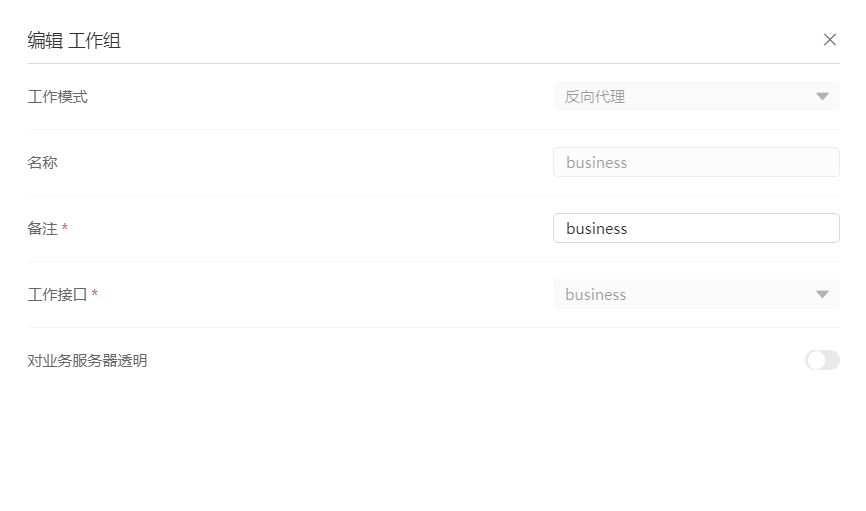Focus the 名称 input field
866x511 pixels.
pyautogui.click(x=695, y=163)
